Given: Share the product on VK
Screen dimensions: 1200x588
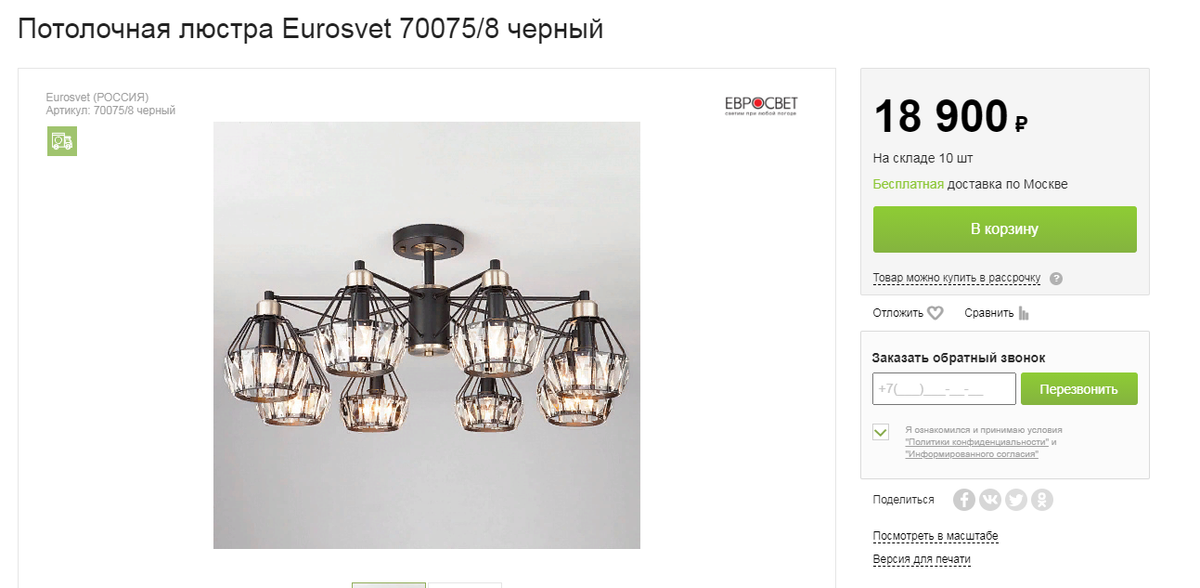Looking at the screenshot, I should [x=990, y=500].
